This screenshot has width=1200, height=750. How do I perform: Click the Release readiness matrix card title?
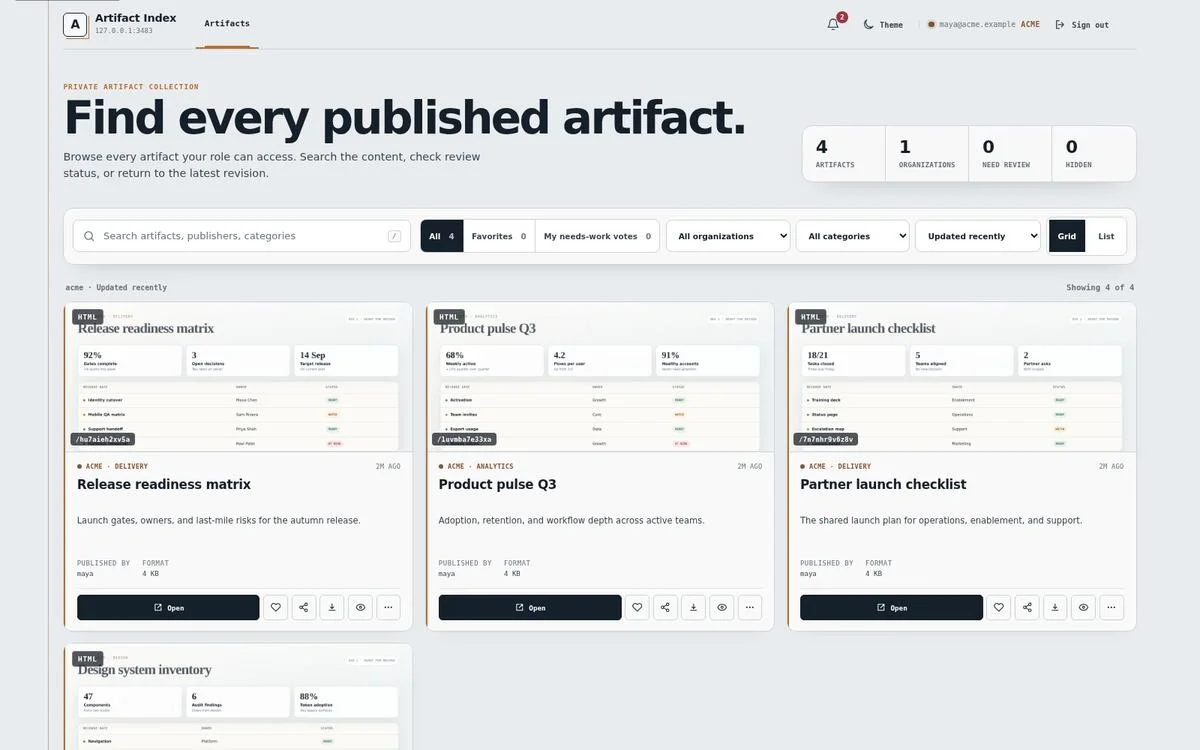[x=164, y=484]
